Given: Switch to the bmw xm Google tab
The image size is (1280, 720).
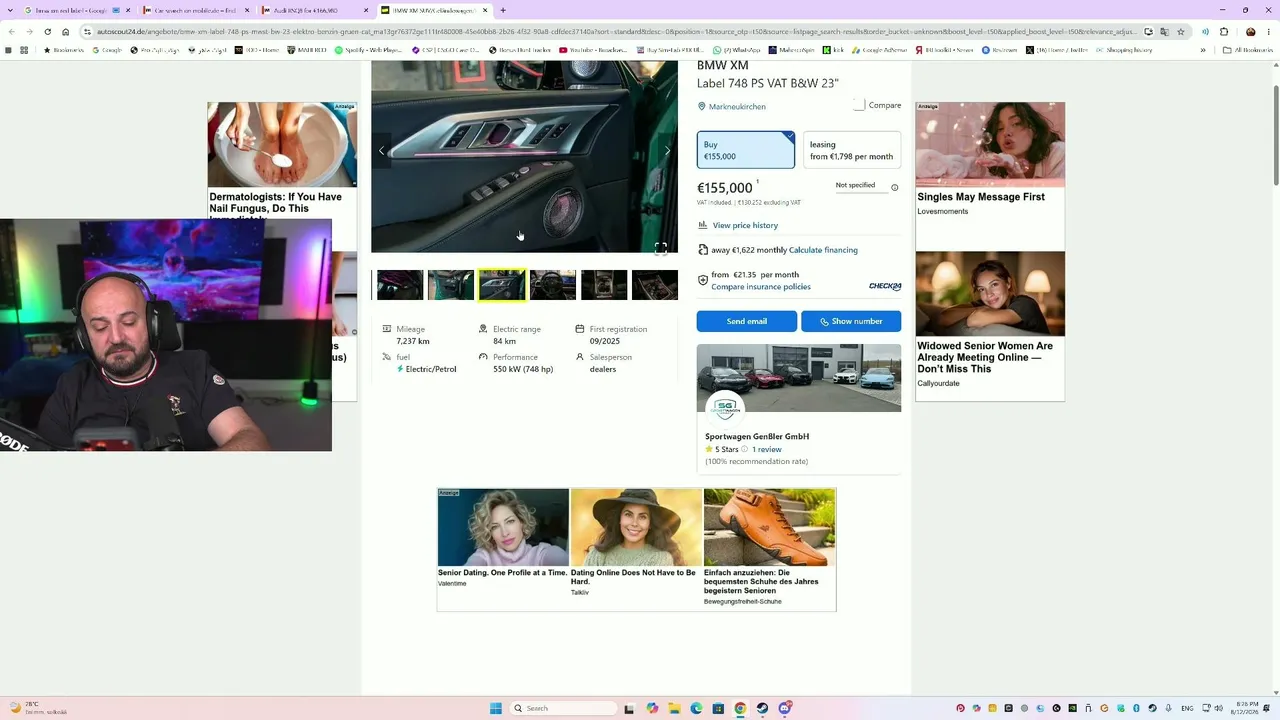Looking at the screenshot, I should 76,10.
